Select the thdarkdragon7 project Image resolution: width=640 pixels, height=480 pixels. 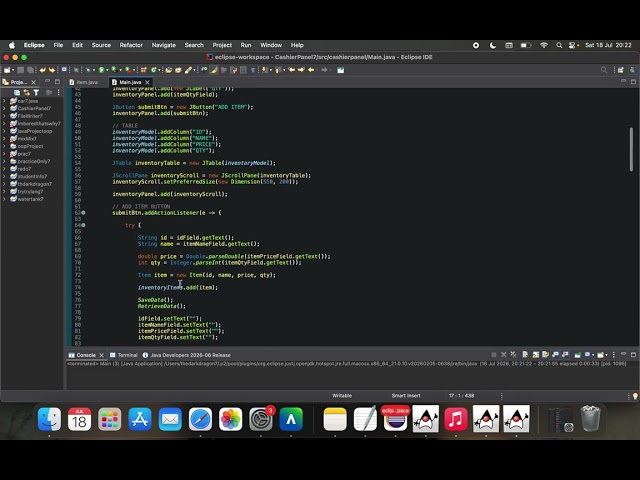click(35, 184)
